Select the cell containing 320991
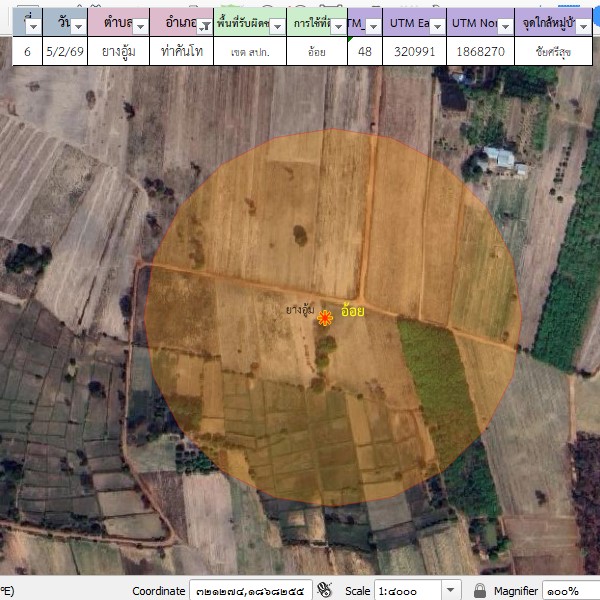 coord(414,51)
